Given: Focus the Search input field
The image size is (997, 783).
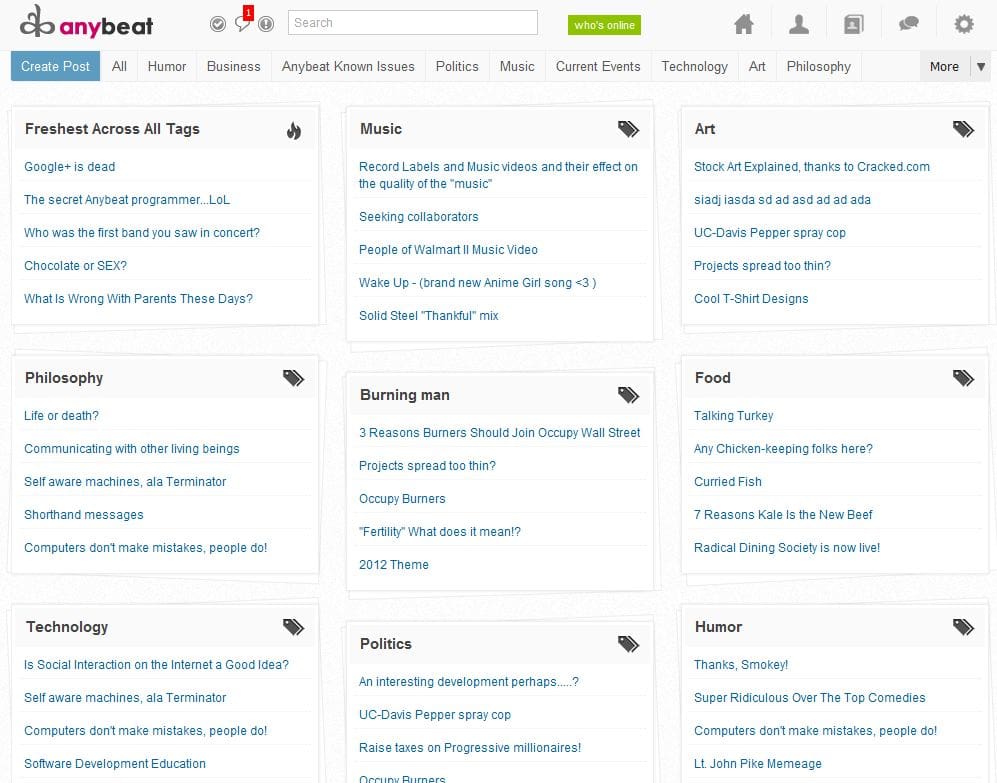Looking at the screenshot, I should [412, 23].
